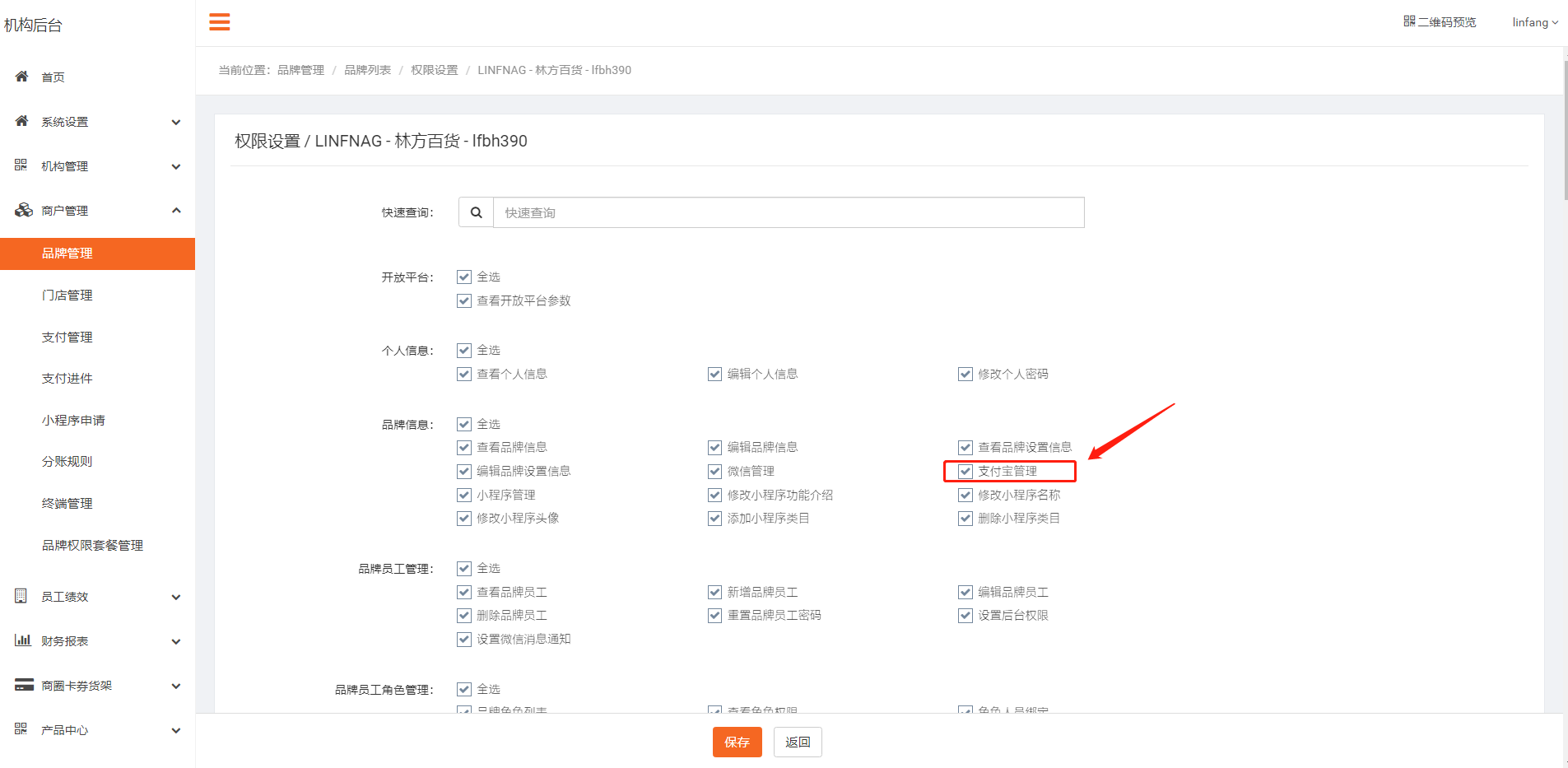
Task: Click 品牌列表 breadcrumb link
Action: 367,70
